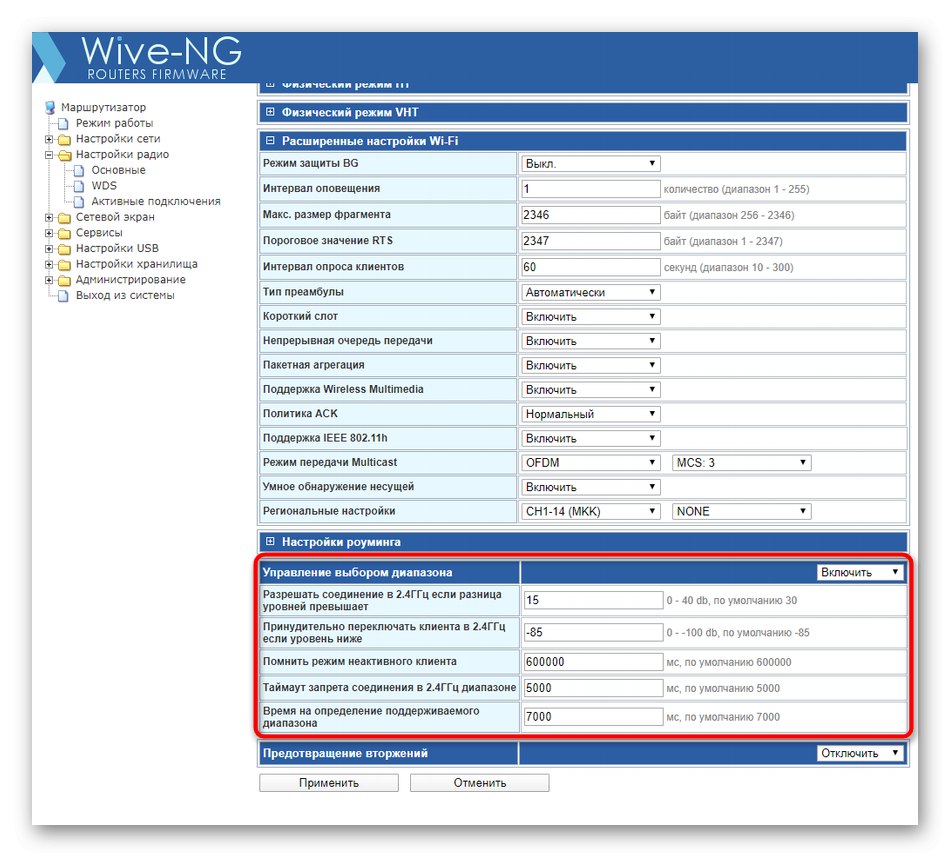The image size is (950, 857).
Task: Collapse the Настройки радио tree node
Action: [x=49, y=155]
